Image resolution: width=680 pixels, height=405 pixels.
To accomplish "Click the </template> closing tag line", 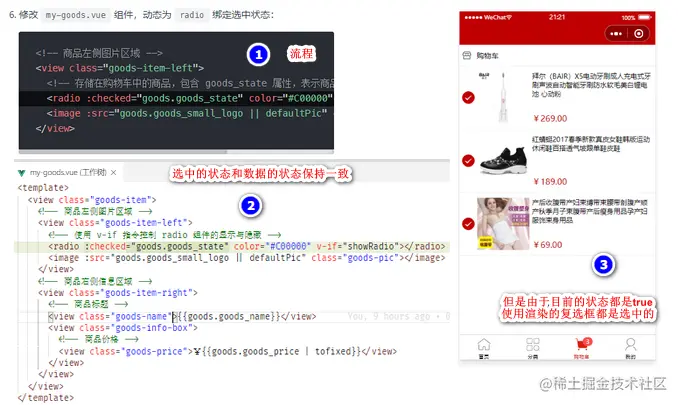I will [46, 398].
